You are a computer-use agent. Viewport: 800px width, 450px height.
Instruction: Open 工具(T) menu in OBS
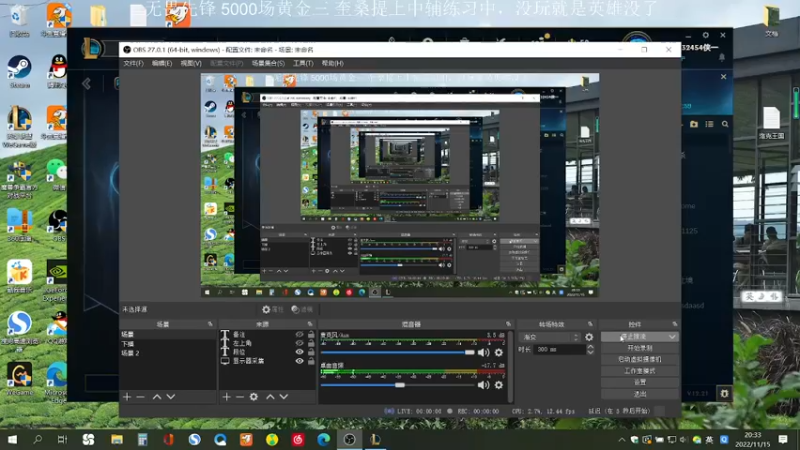(x=303, y=63)
